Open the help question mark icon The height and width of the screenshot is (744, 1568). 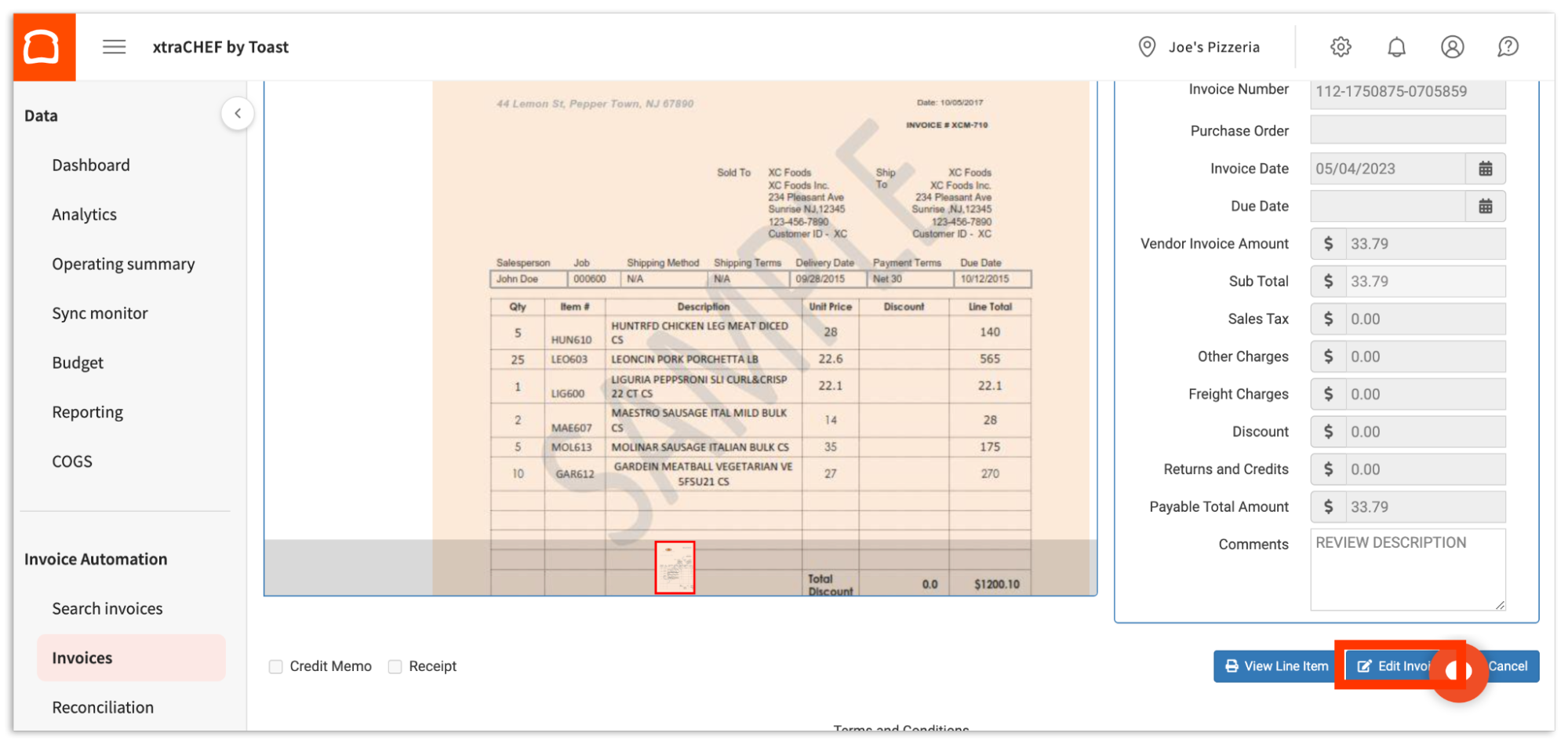(1508, 46)
